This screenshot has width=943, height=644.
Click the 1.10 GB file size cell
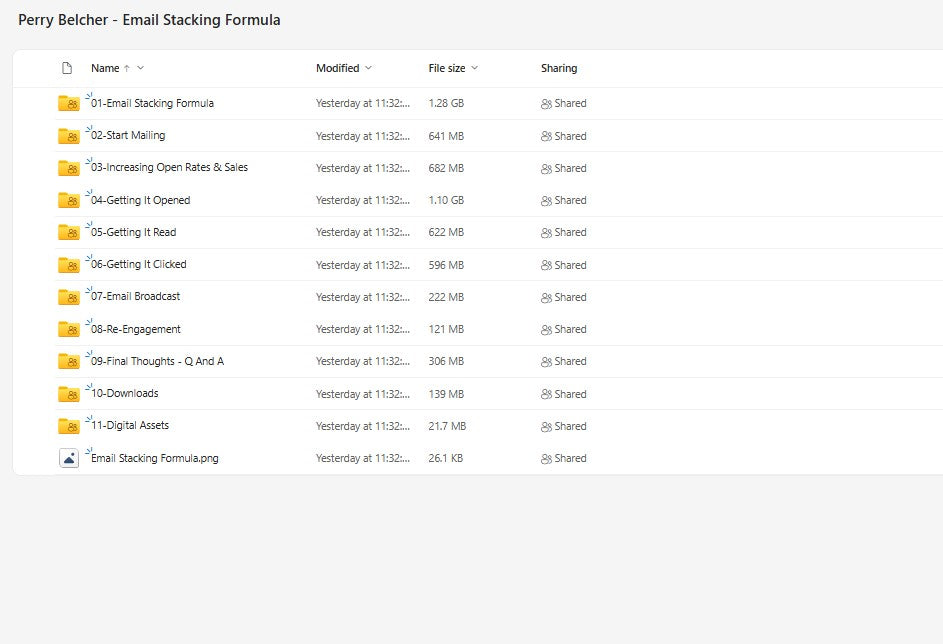click(446, 200)
